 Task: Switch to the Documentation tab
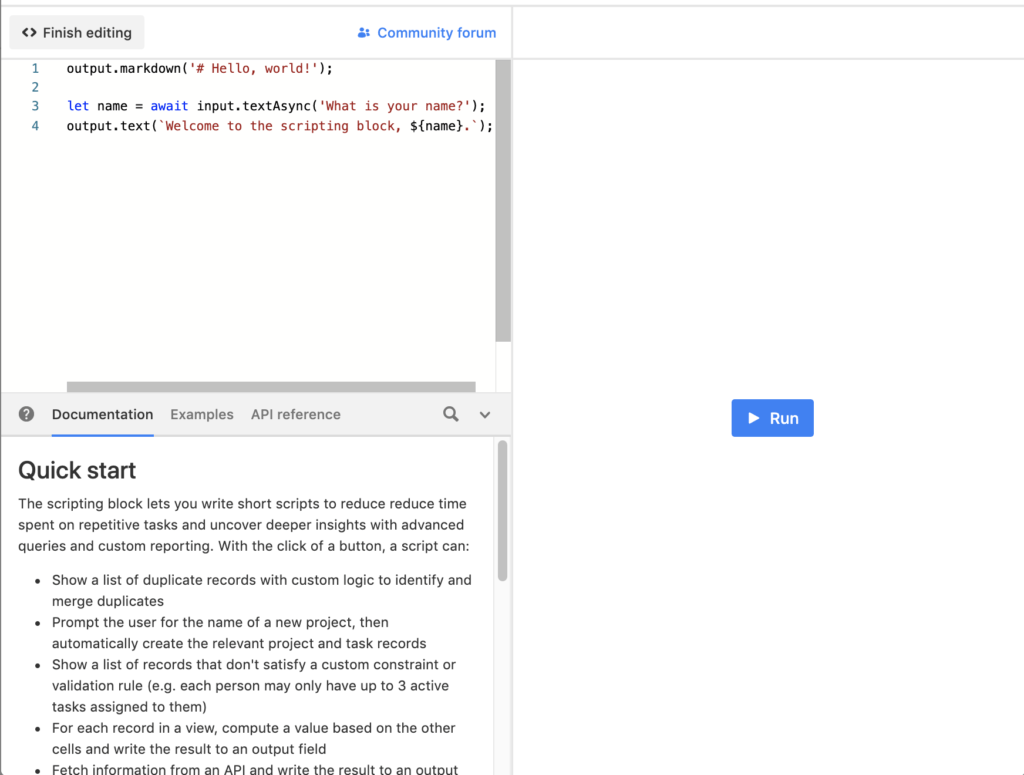(102, 414)
